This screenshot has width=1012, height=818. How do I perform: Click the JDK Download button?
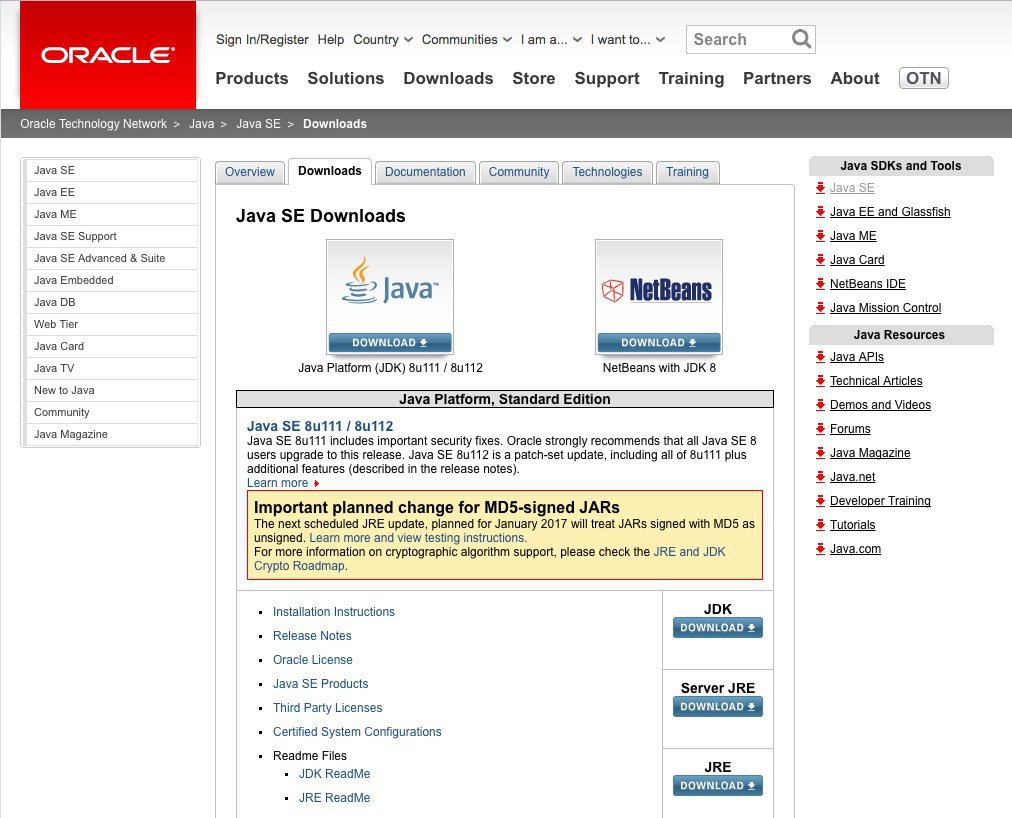coord(718,628)
